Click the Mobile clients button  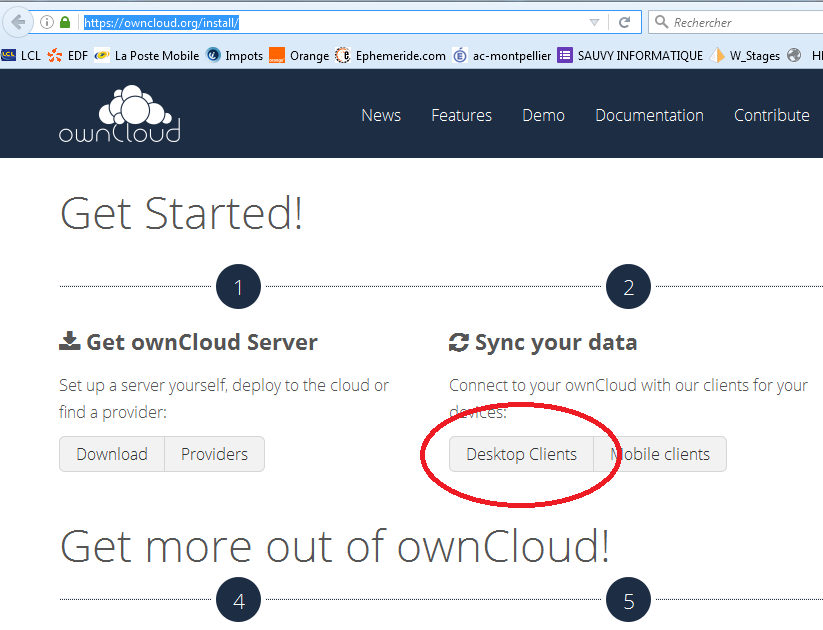[x=660, y=454]
